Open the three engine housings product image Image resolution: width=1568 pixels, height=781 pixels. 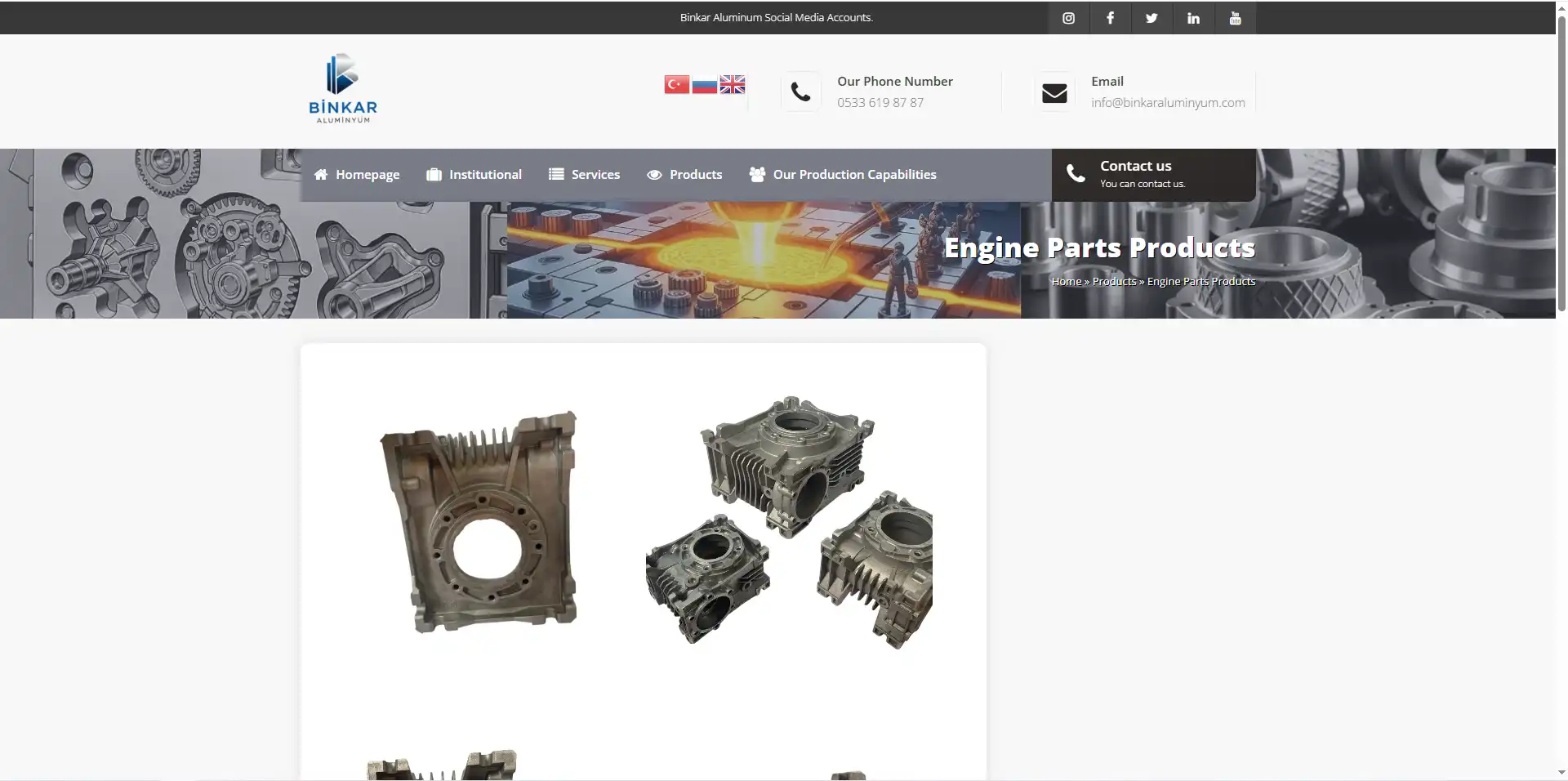pyautogui.click(x=789, y=523)
